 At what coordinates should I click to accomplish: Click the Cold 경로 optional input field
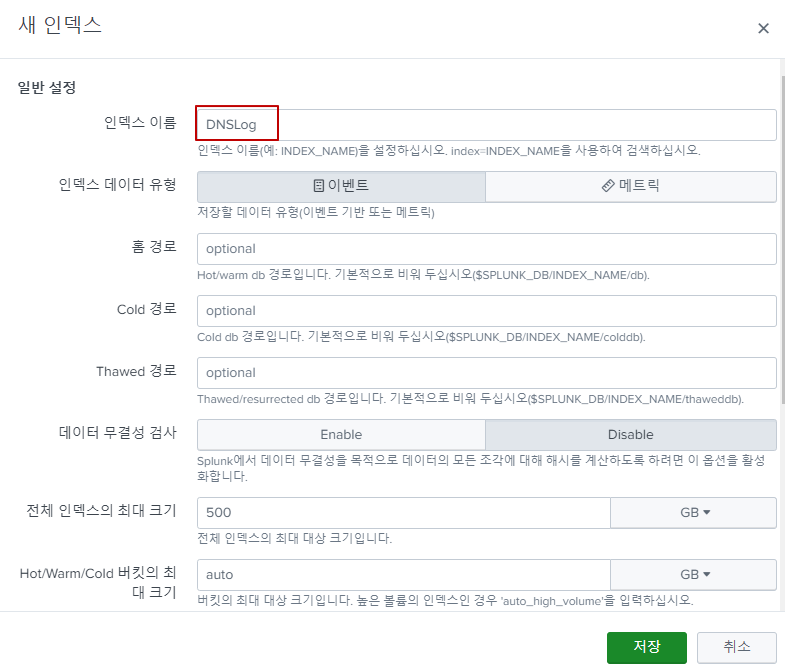pyautogui.click(x=487, y=311)
